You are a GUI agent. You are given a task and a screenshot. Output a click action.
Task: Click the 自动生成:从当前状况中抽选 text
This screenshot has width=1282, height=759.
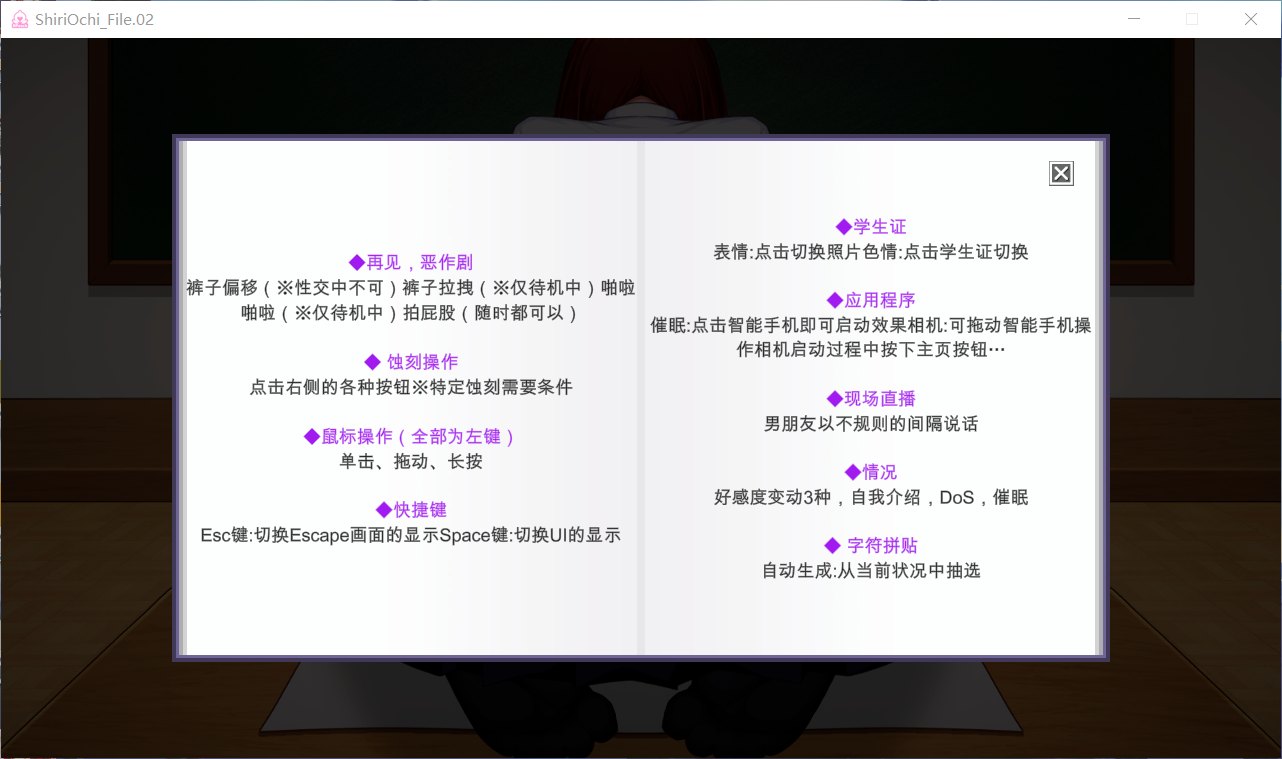point(871,571)
